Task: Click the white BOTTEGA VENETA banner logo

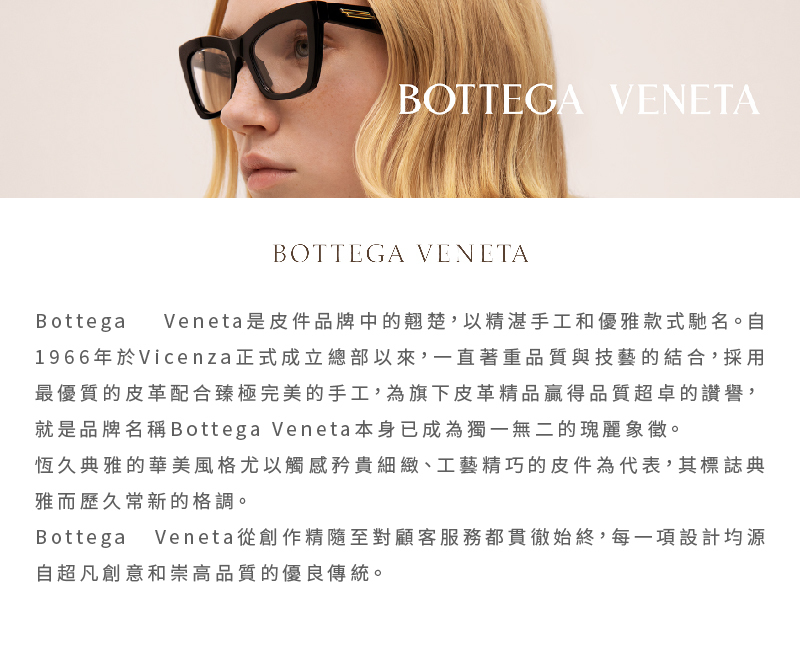Action: coord(579,99)
